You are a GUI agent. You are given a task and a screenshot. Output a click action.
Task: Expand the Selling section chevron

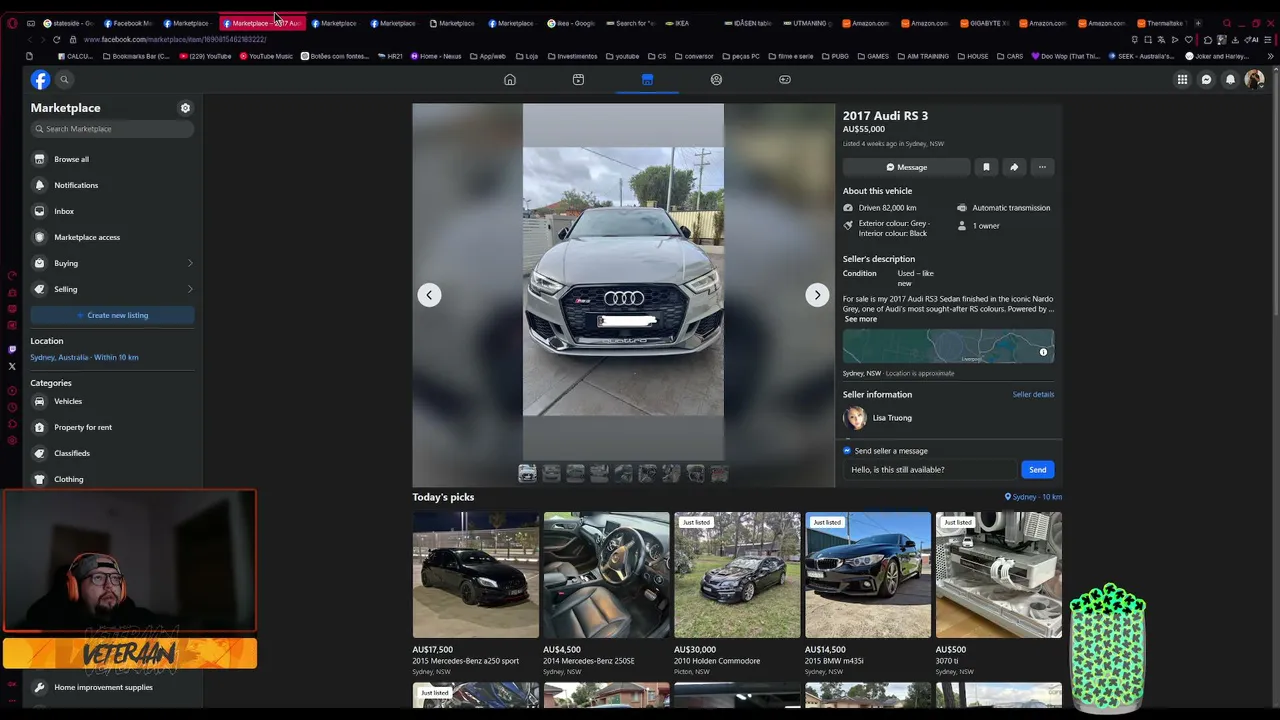click(190, 289)
